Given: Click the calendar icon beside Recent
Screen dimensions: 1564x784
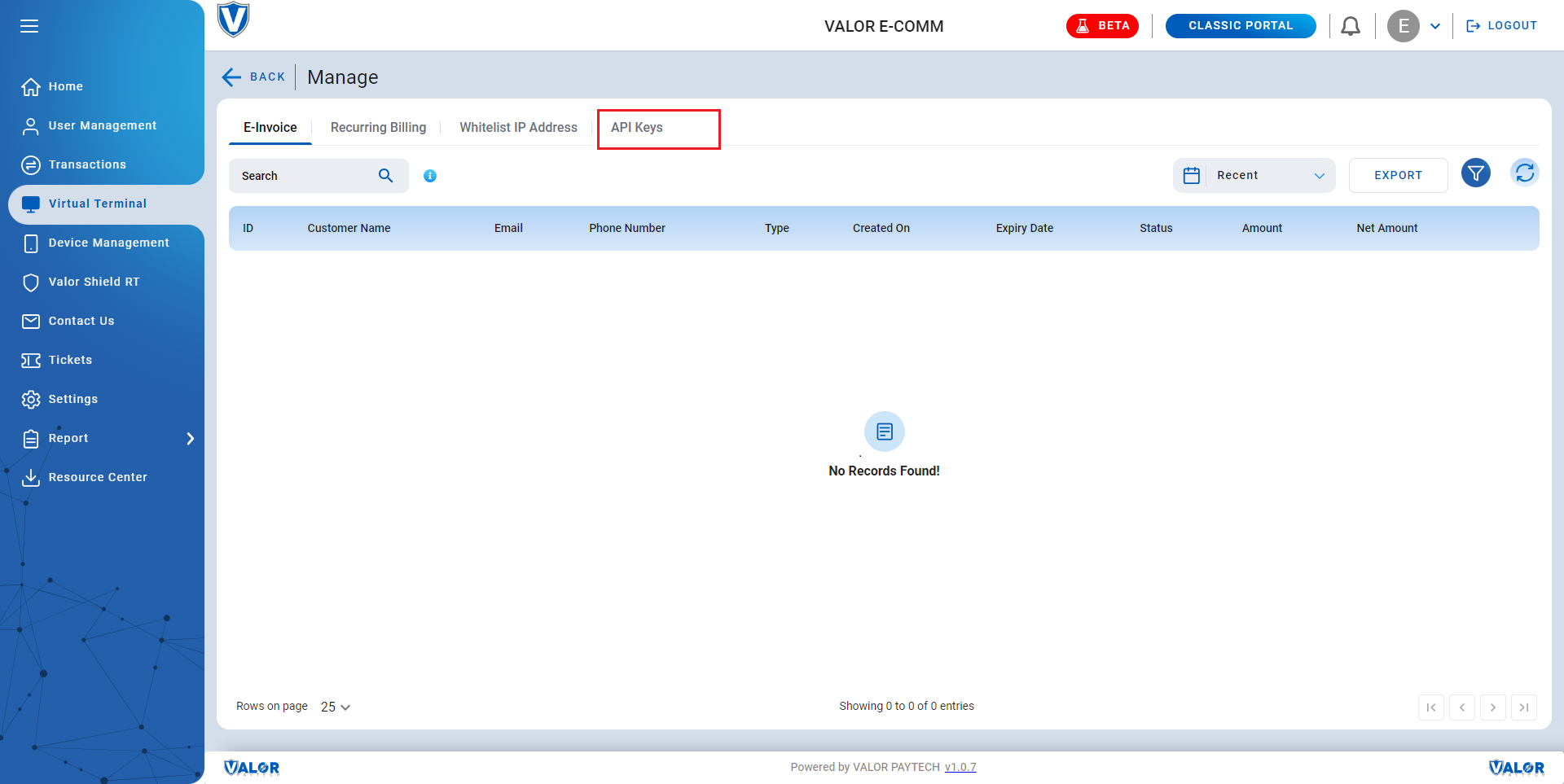Looking at the screenshot, I should pyautogui.click(x=1192, y=176).
